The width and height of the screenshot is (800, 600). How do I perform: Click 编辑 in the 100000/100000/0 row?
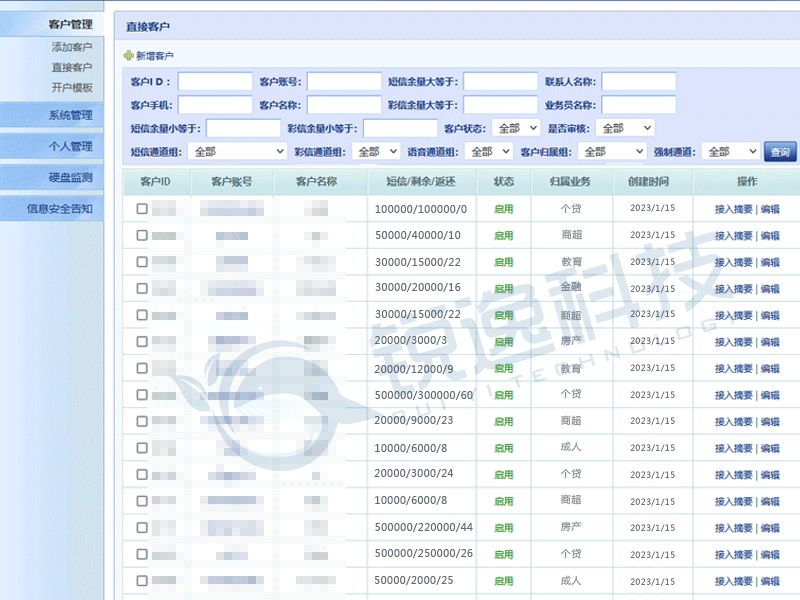click(x=770, y=210)
